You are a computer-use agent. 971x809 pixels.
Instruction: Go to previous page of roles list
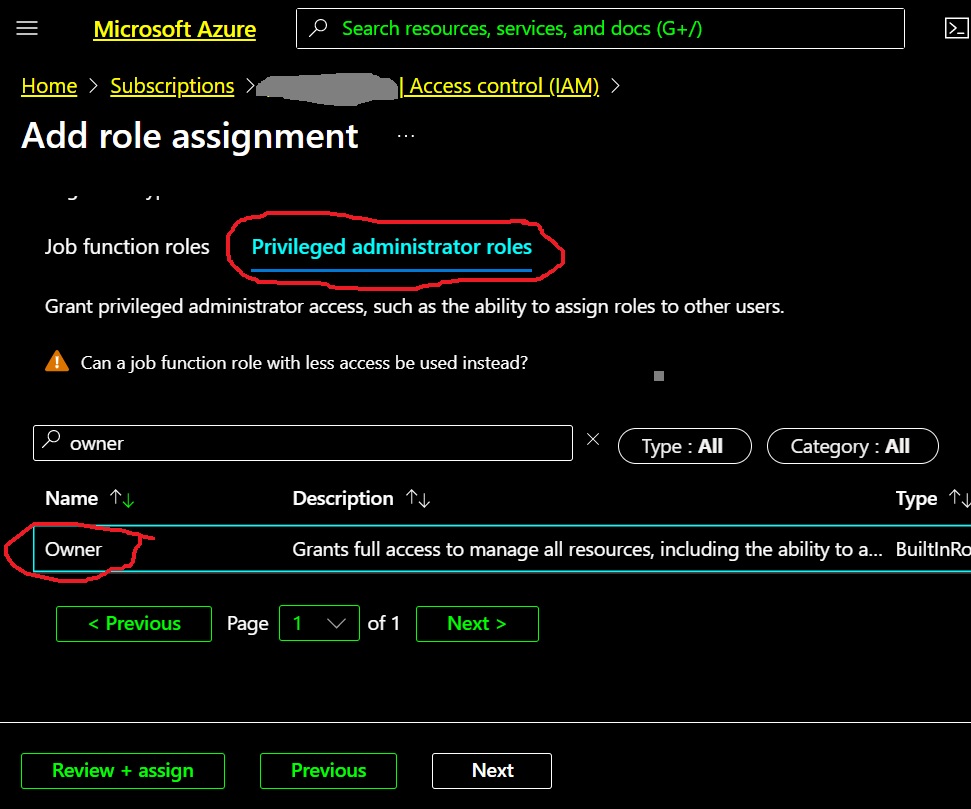tap(134, 624)
